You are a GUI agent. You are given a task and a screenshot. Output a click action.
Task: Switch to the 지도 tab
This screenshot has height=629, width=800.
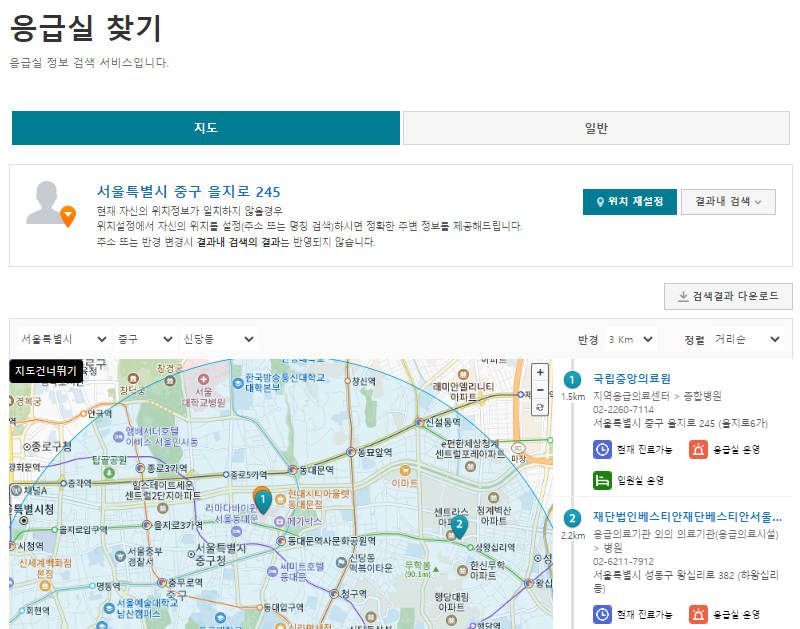[x=206, y=128]
